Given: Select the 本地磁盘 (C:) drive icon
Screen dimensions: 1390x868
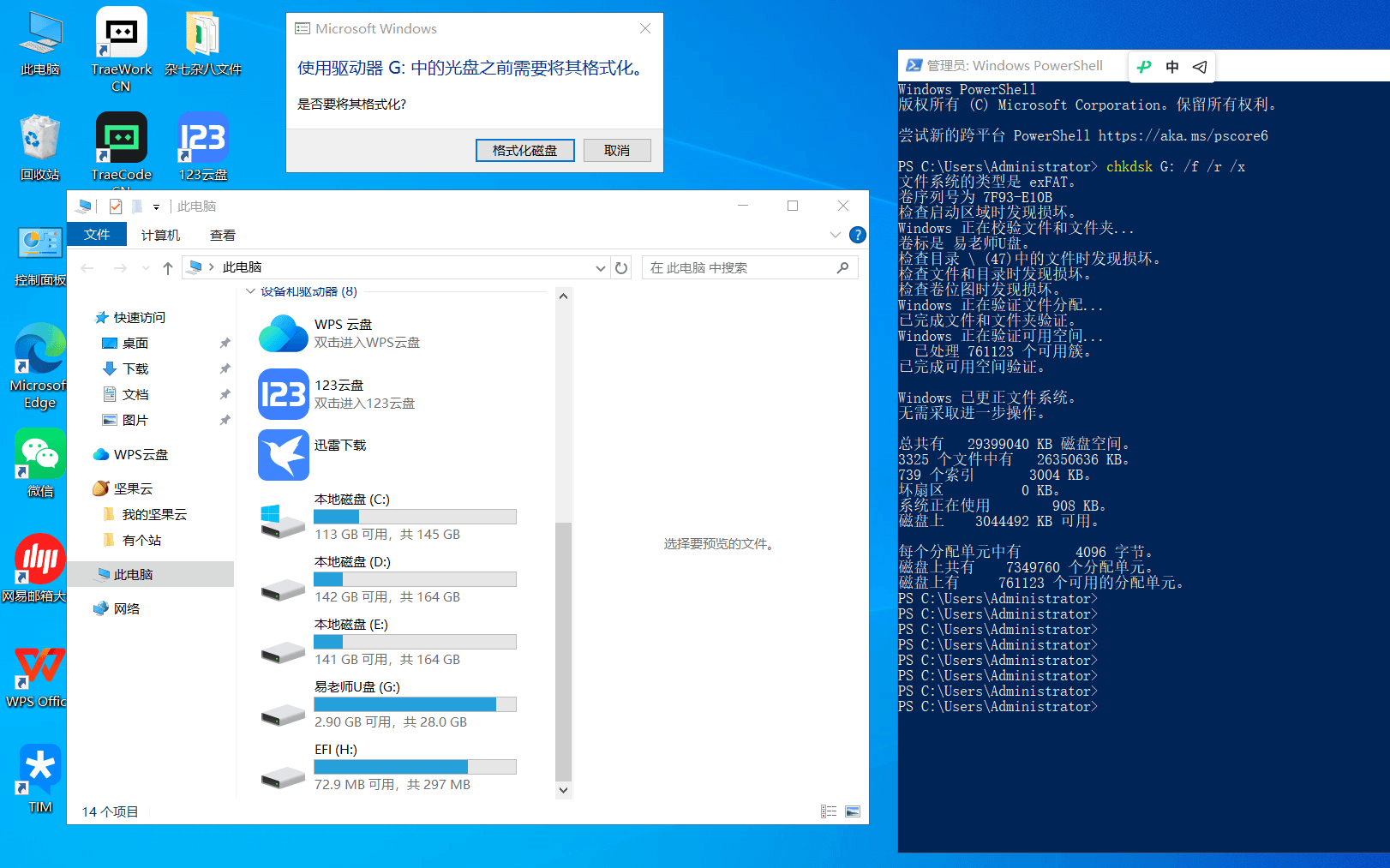Looking at the screenshot, I should [283, 520].
